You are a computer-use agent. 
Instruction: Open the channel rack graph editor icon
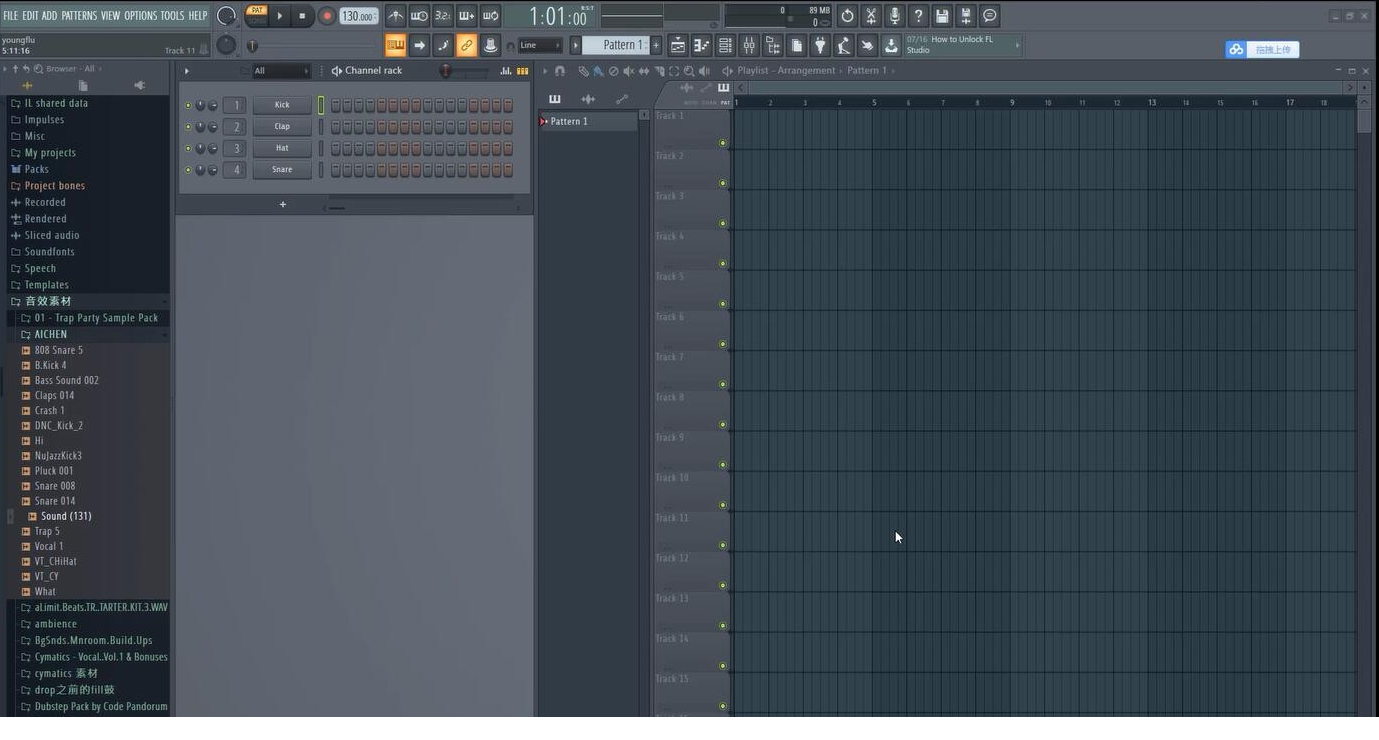[505, 71]
